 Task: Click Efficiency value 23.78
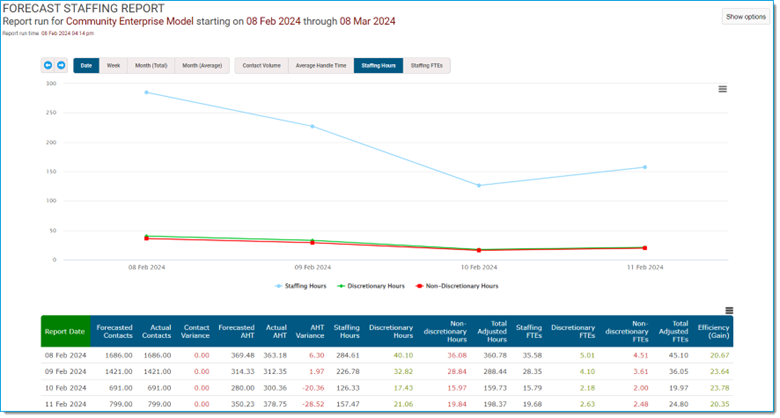point(719,388)
